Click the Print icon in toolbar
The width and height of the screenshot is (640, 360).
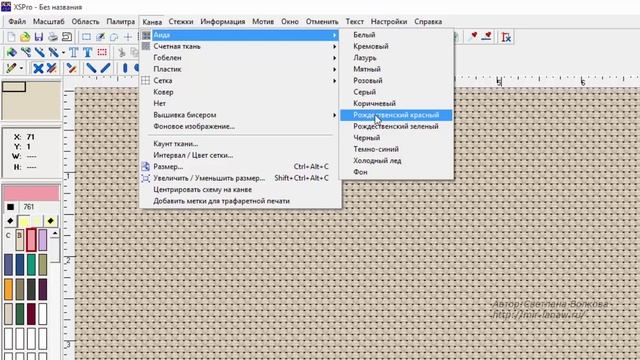(x=53, y=37)
